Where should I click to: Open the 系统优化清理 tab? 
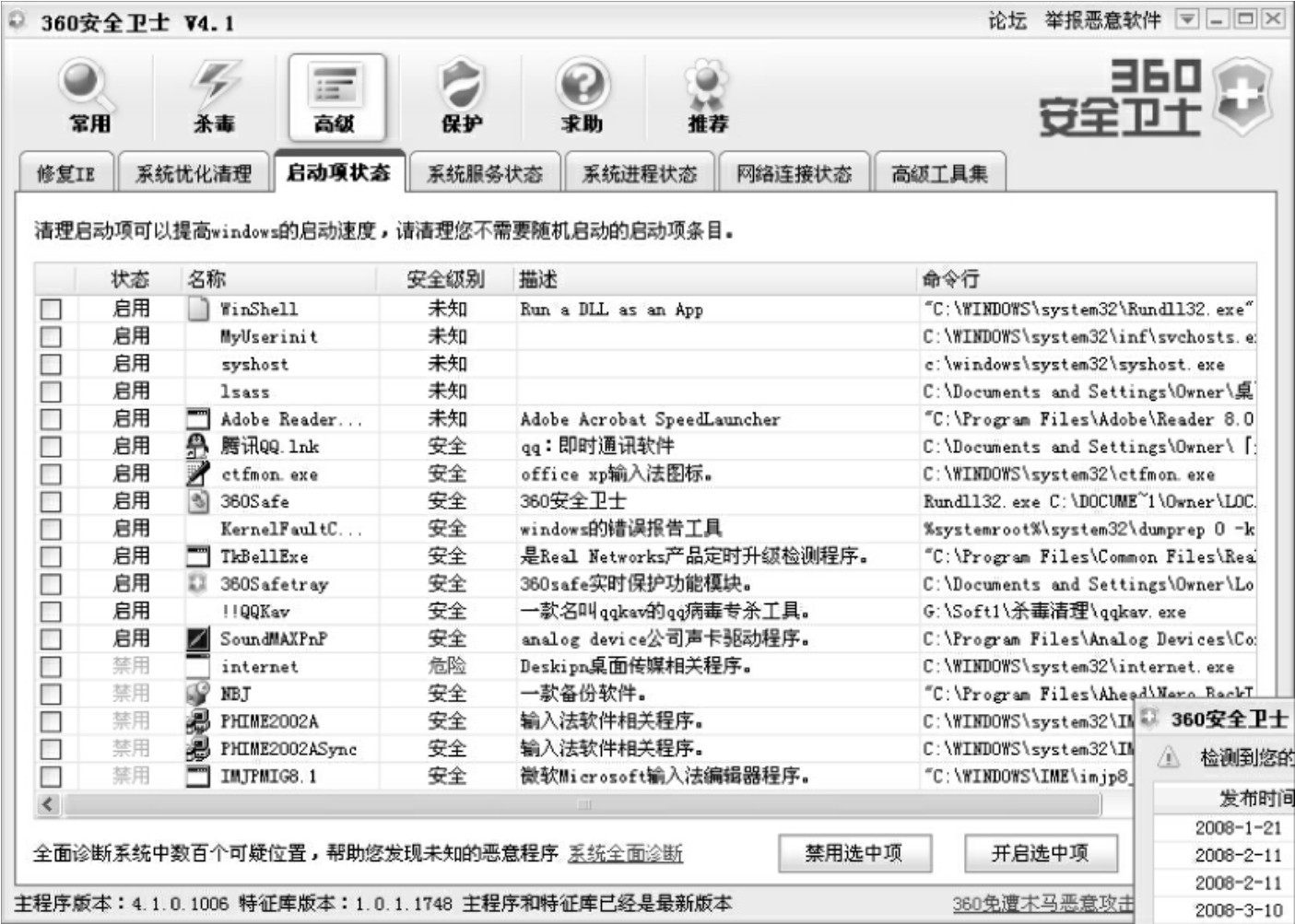(194, 173)
